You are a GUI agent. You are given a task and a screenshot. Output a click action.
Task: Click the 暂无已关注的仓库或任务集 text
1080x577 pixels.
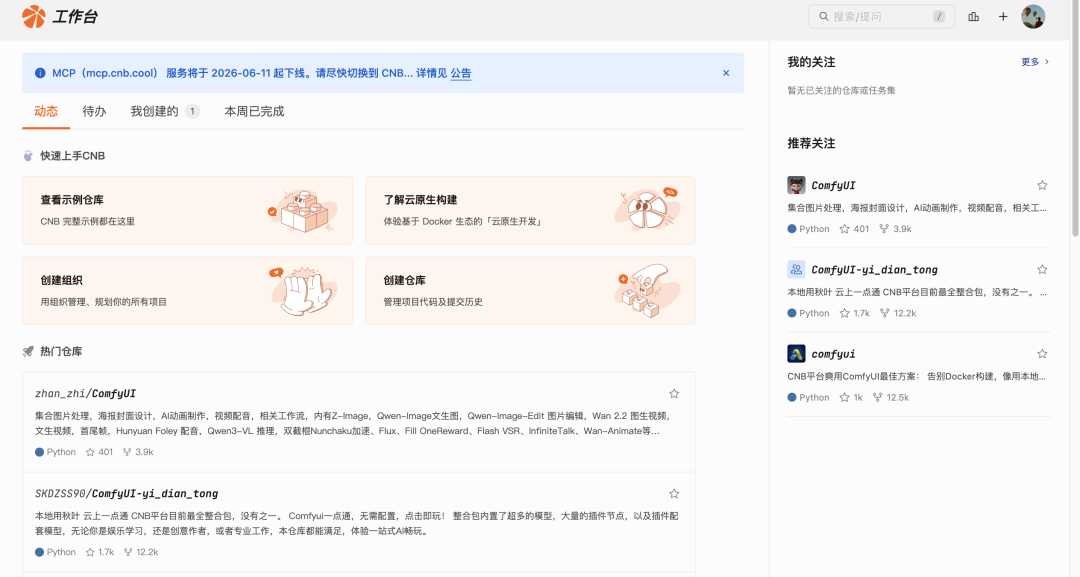(842, 90)
